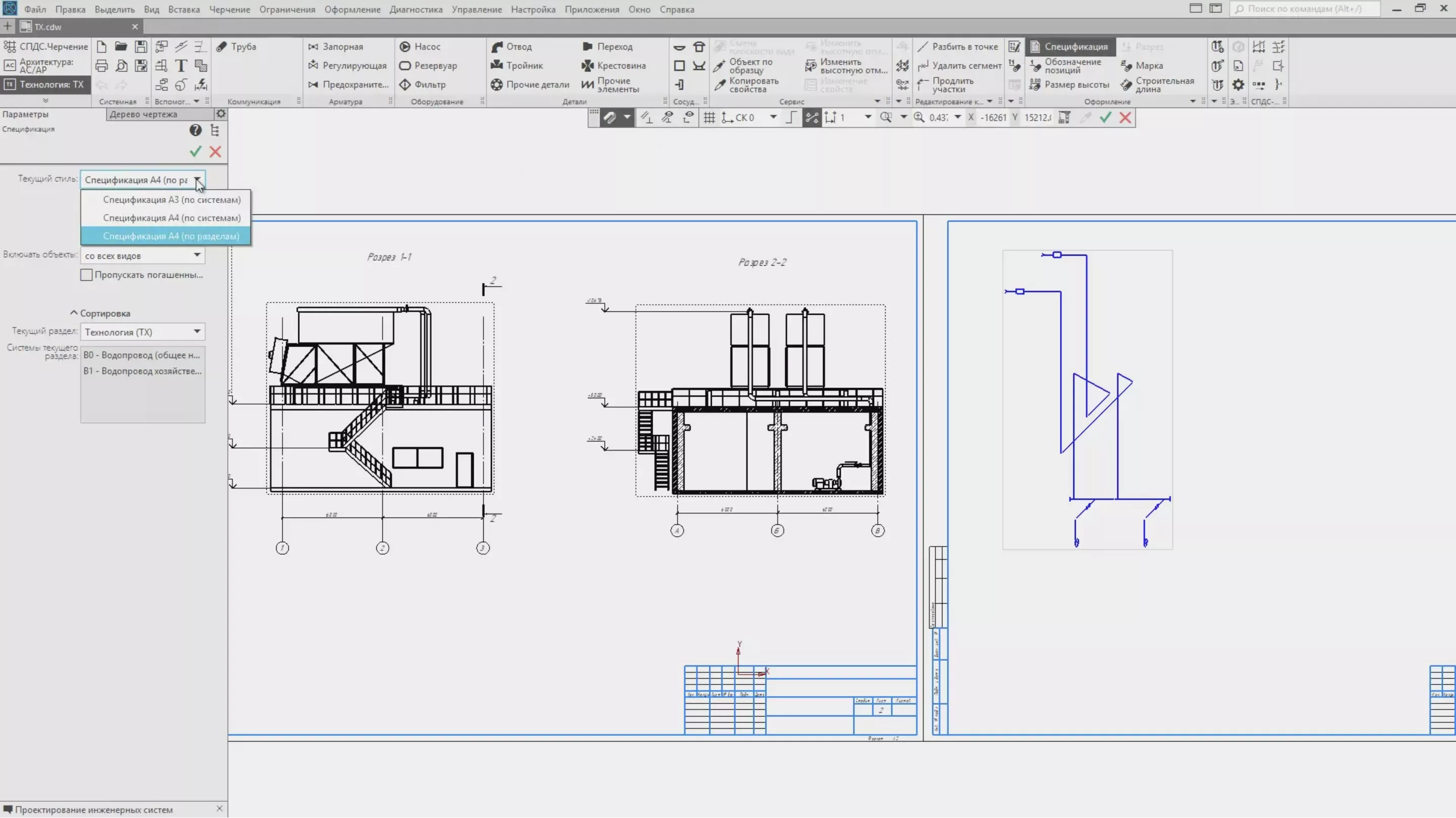Screen dimensions: 1456x818
Task: Select the Отвод elbow tool
Action: [x=512, y=46]
